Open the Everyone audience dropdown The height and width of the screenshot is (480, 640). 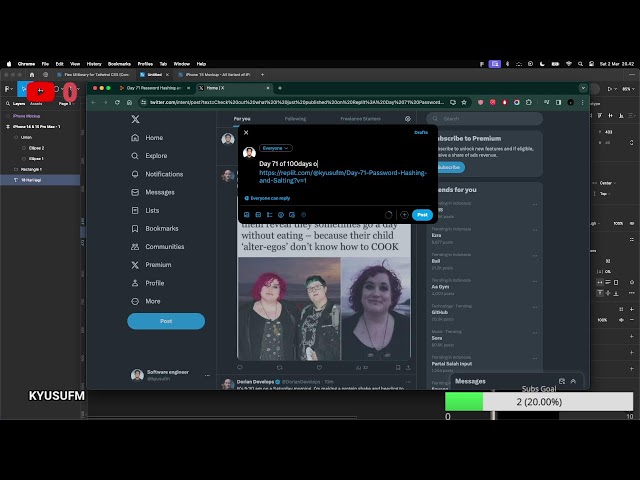point(276,148)
